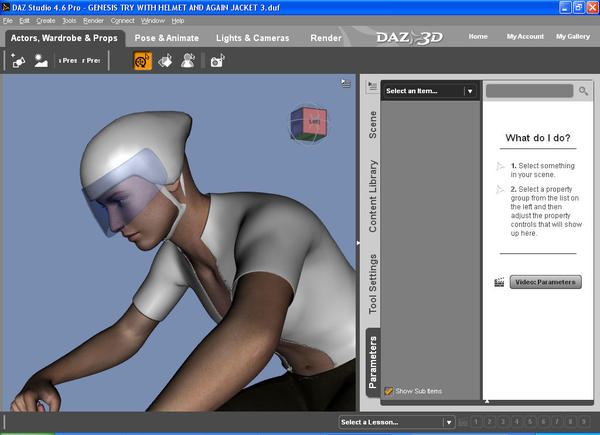Click lesson step button 9
The image size is (600, 435).
pos(584,422)
